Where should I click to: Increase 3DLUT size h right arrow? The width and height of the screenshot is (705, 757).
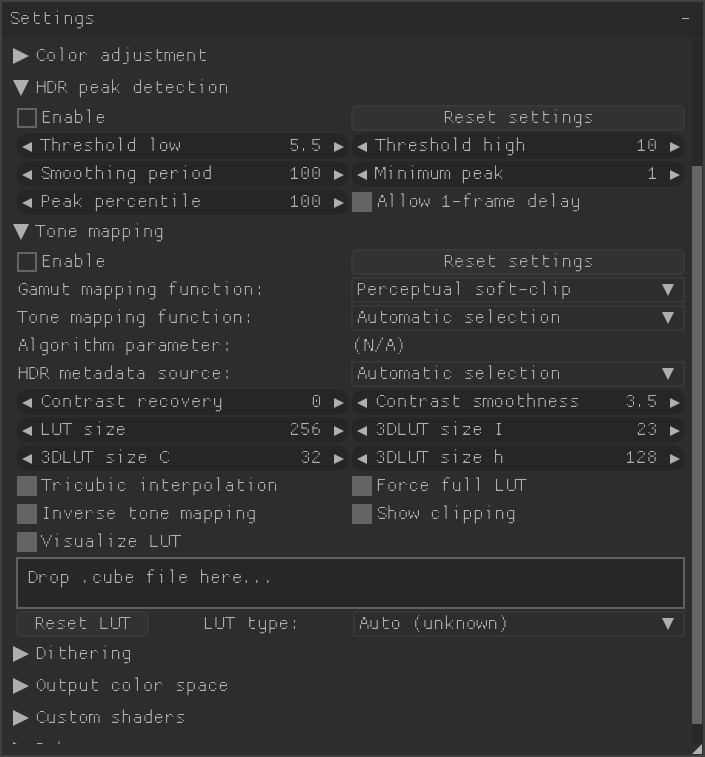(x=675, y=458)
